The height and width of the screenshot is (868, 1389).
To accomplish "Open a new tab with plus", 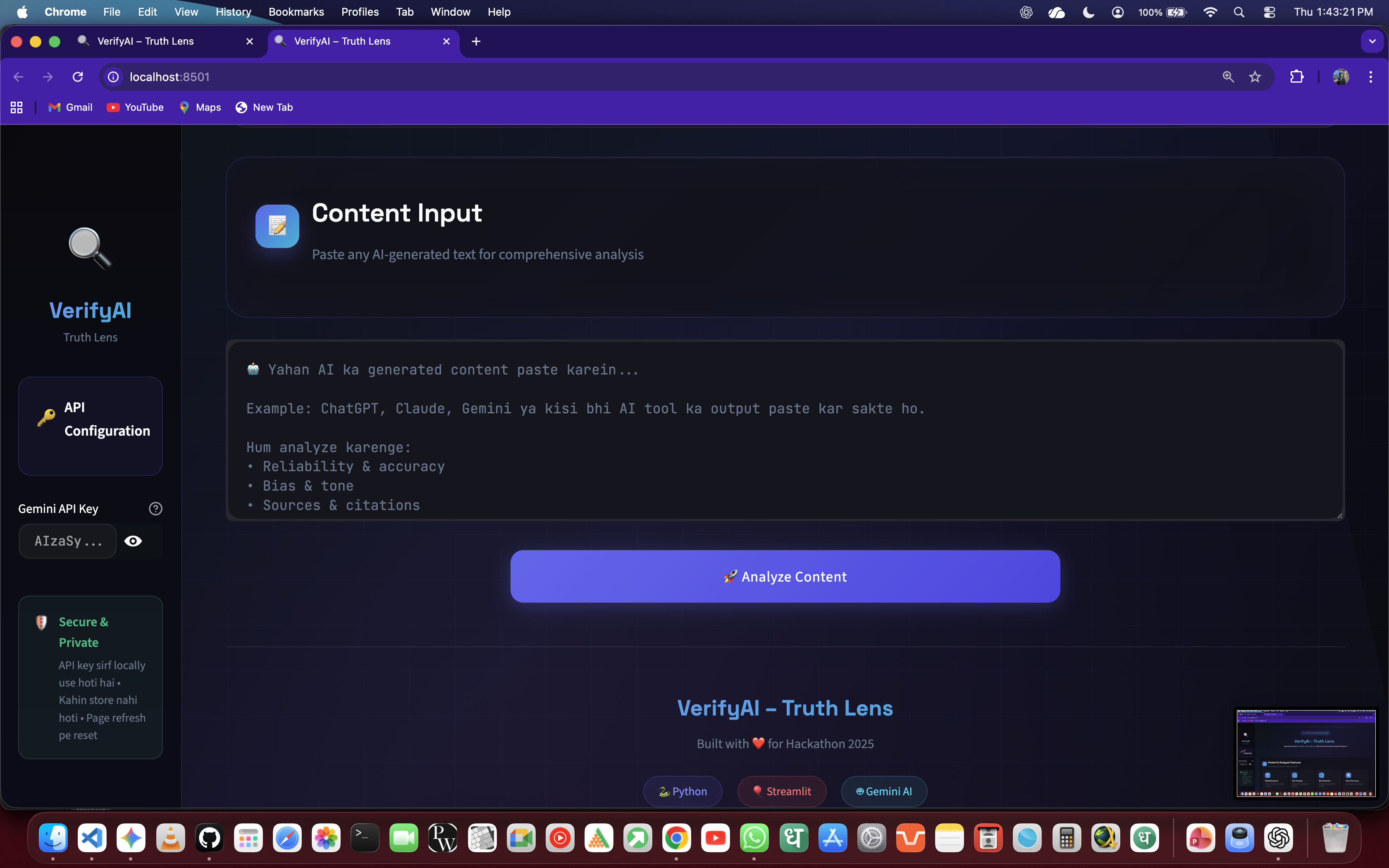I will point(476,41).
